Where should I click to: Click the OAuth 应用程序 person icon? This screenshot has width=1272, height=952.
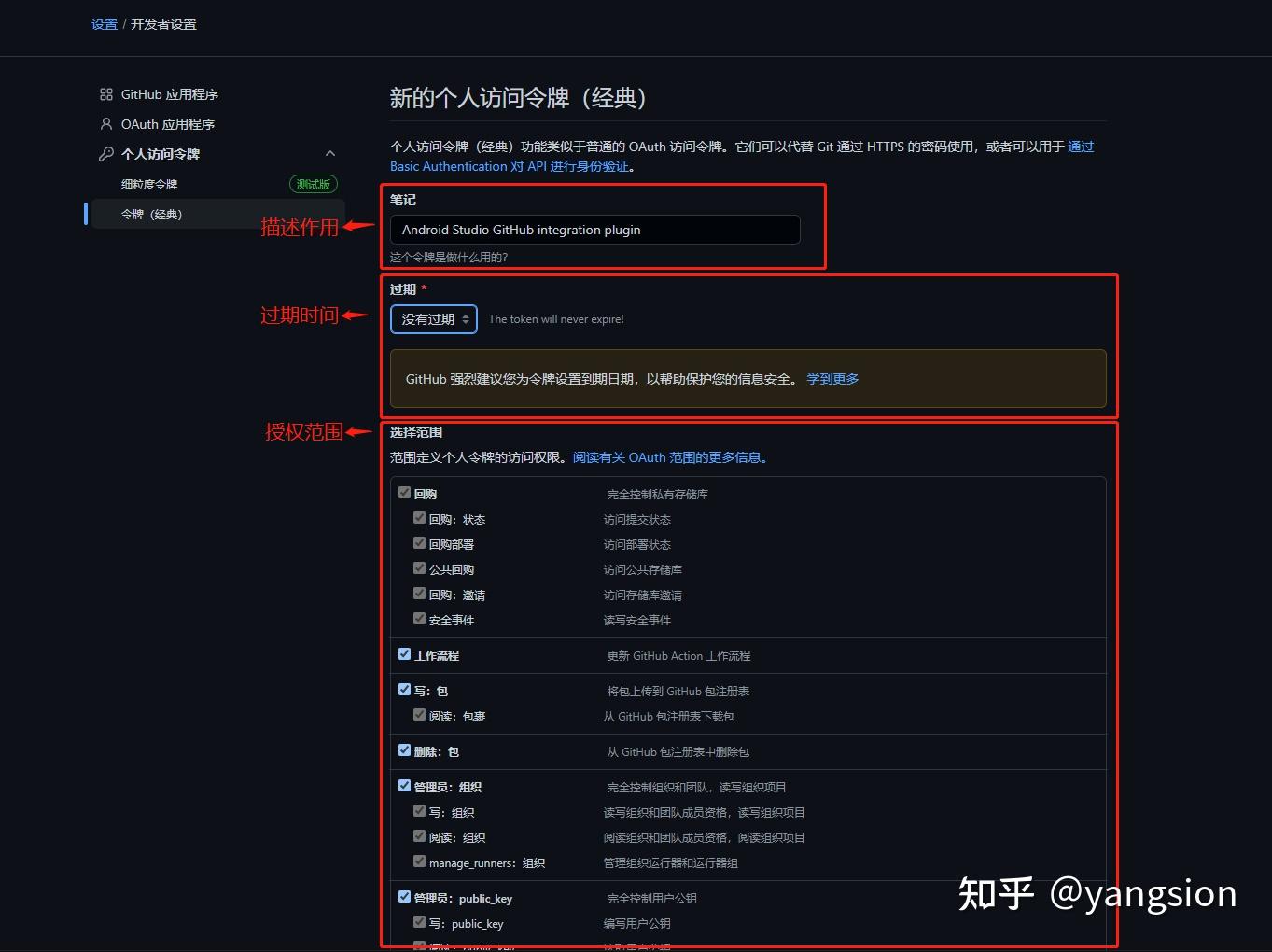click(x=105, y=123)
